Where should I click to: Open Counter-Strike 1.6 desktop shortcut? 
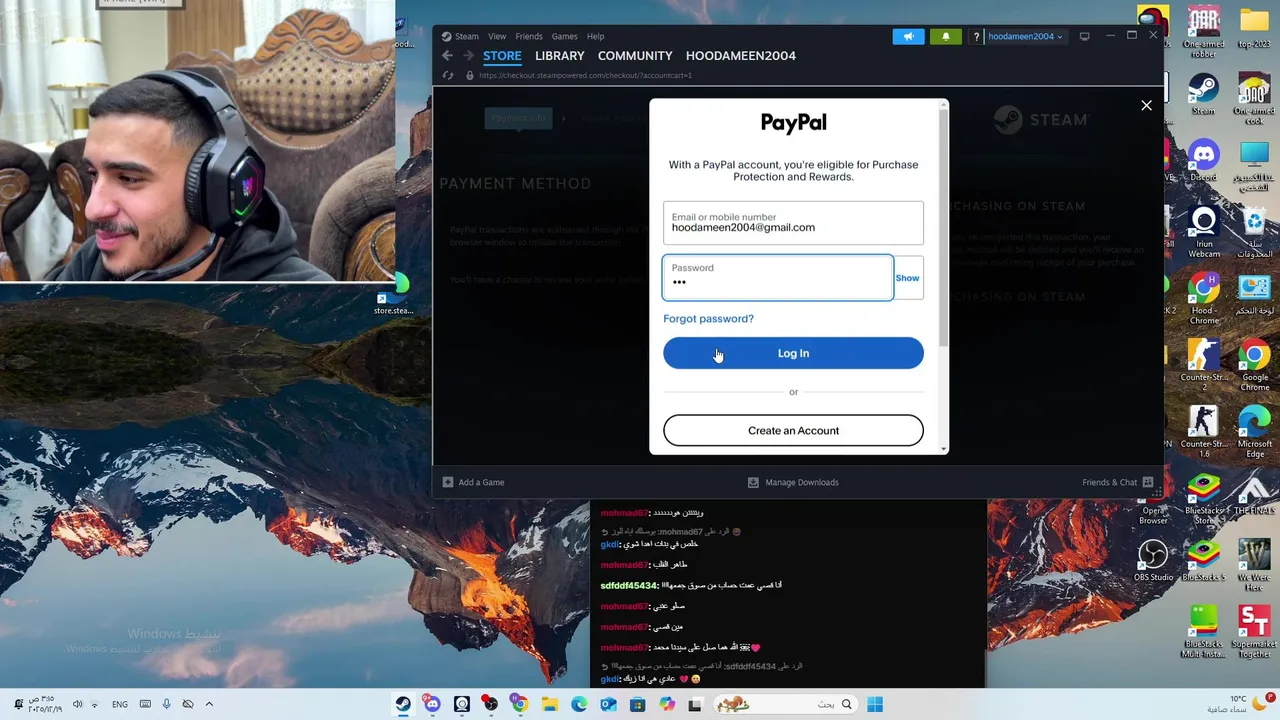(x=1203, y=431)
